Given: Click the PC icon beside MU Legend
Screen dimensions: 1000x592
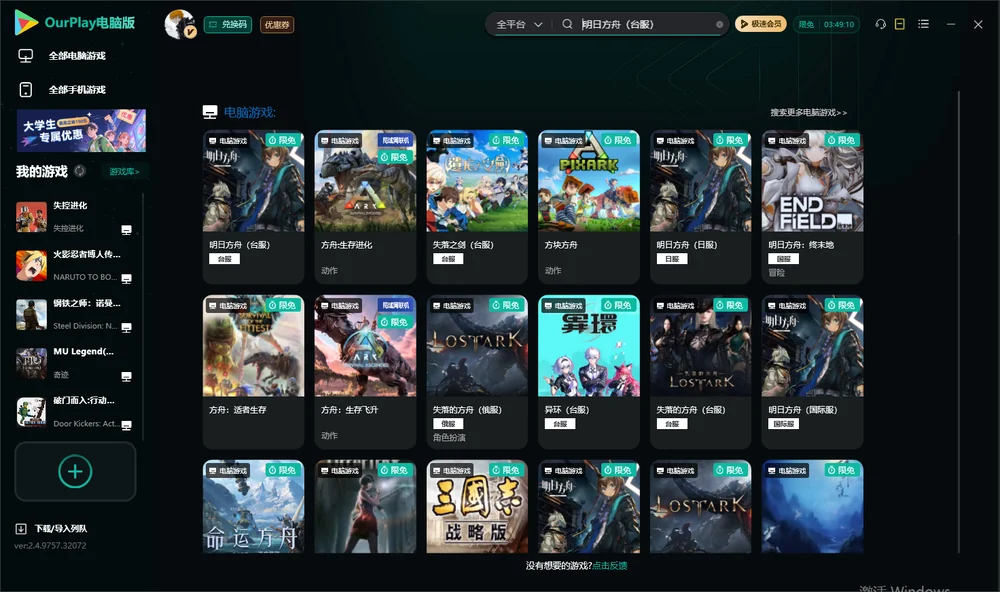Looking at the screenshot, I should pos(126,376).
